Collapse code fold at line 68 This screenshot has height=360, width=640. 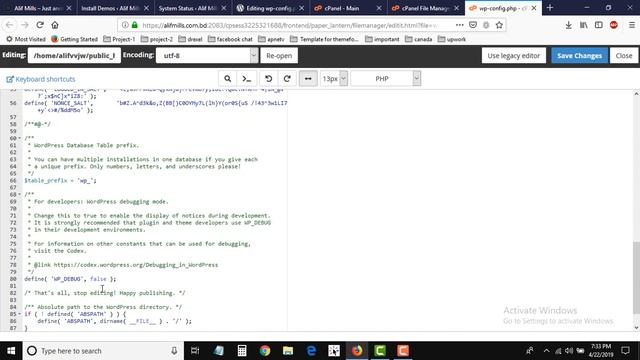coord(19,194)
